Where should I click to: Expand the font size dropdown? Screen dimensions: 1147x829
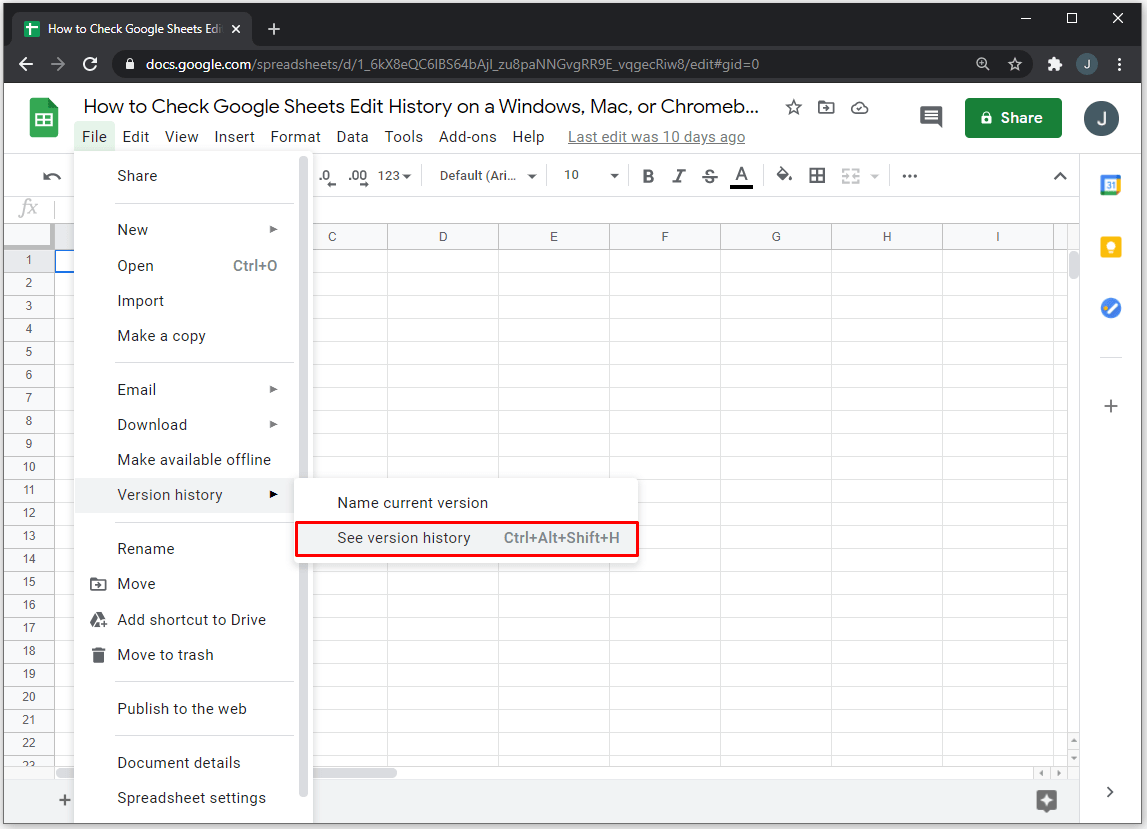click(591, 176)
